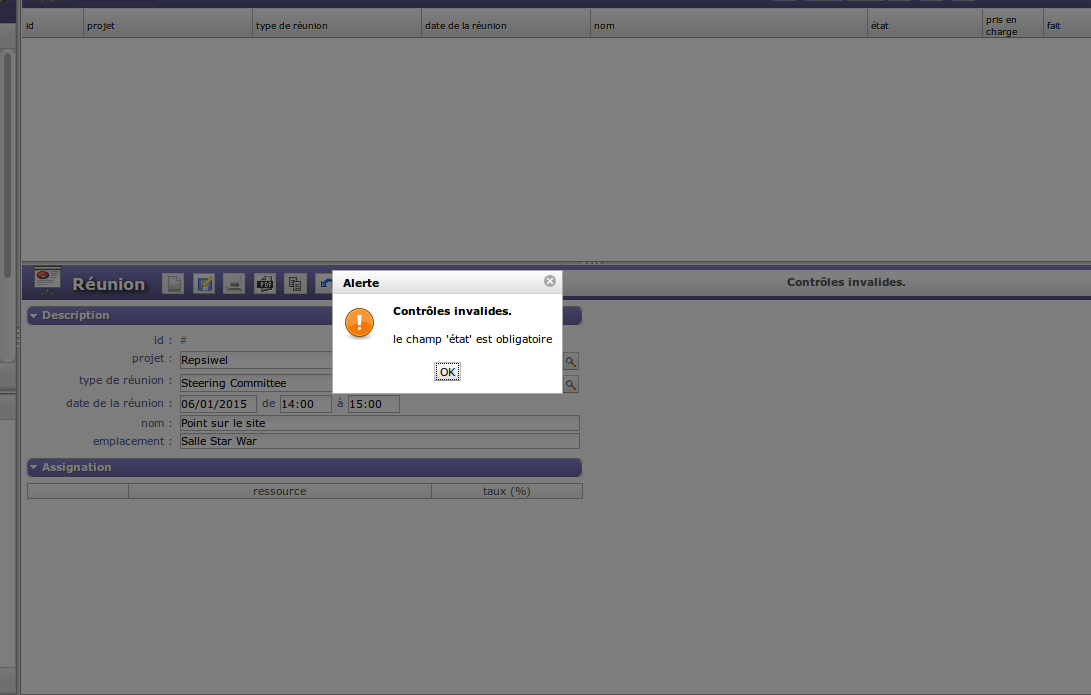Screen dimensions: 1091x695
Task: Click the start time field 14:00
Action: pyautogui.click(x=305, y=404)
